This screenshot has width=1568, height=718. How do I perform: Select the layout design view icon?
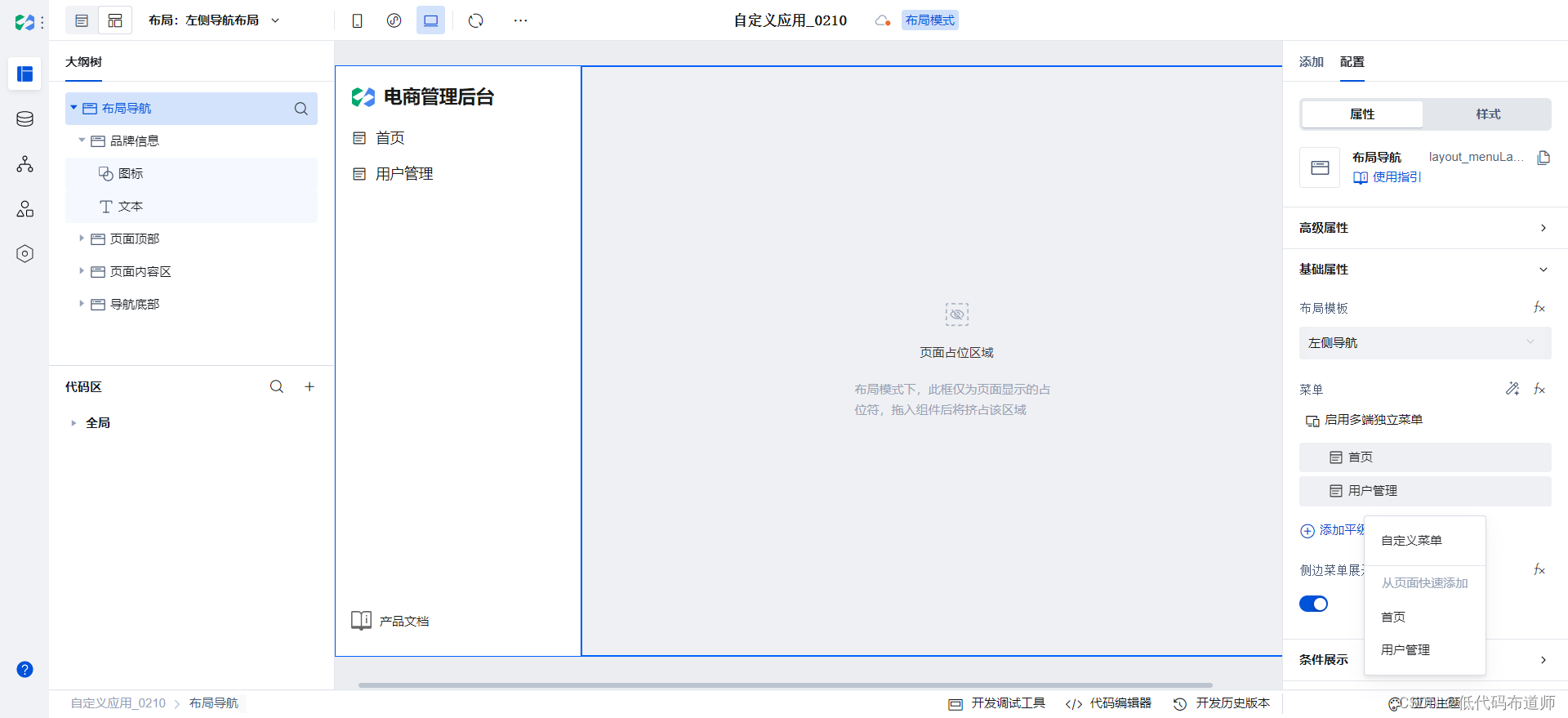click(x=115, y=20)
